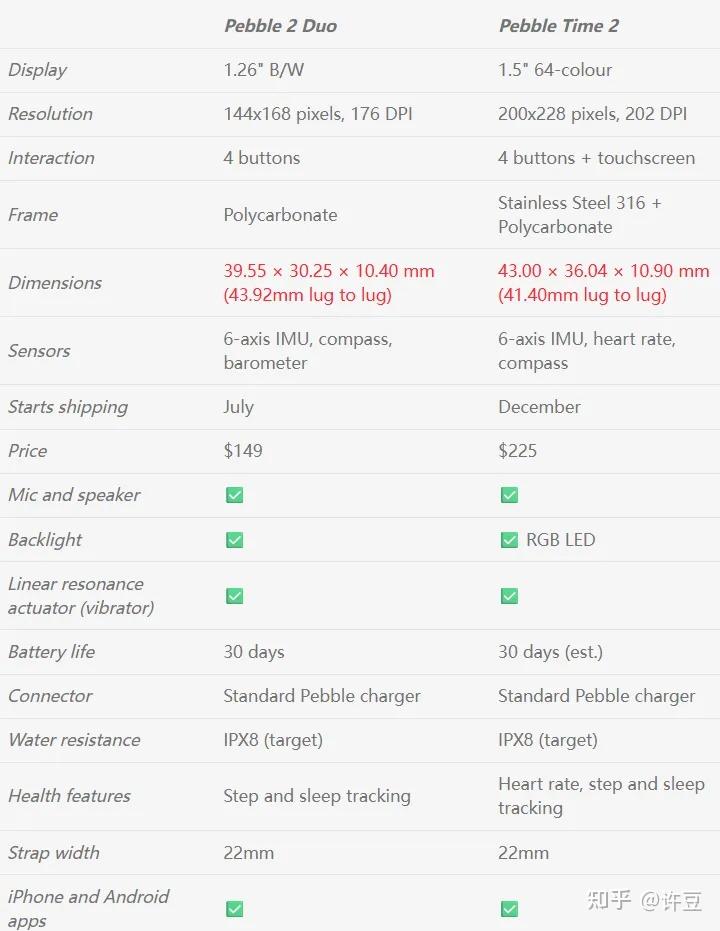Click the green checkmark beside RGB LED
The width and height of the screenshot is (720, 931).
click(509, 540)
